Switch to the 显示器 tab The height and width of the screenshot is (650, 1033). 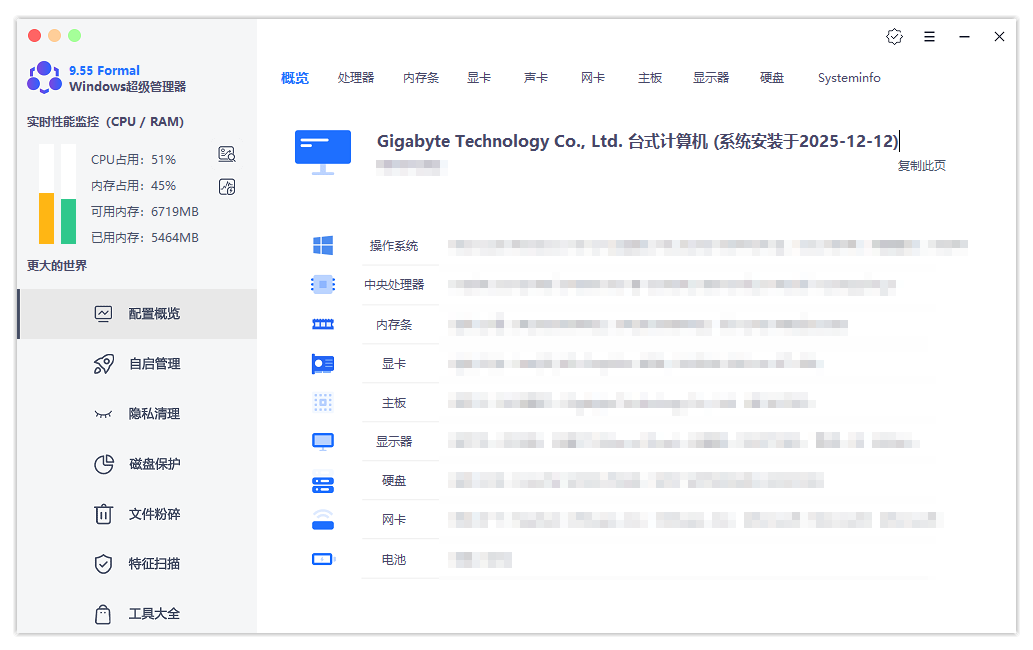(x=711, y=78)
